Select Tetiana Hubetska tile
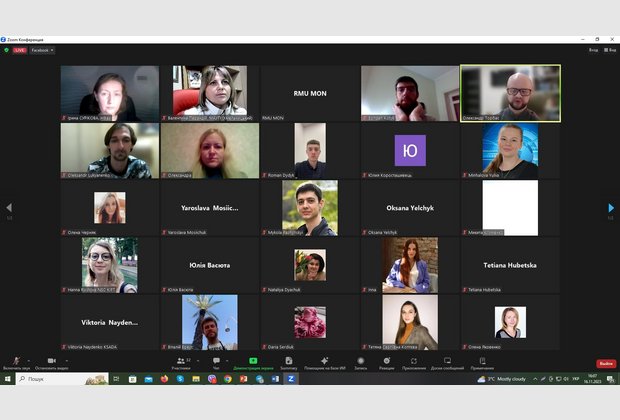620x420 pixels. (510, 265)
